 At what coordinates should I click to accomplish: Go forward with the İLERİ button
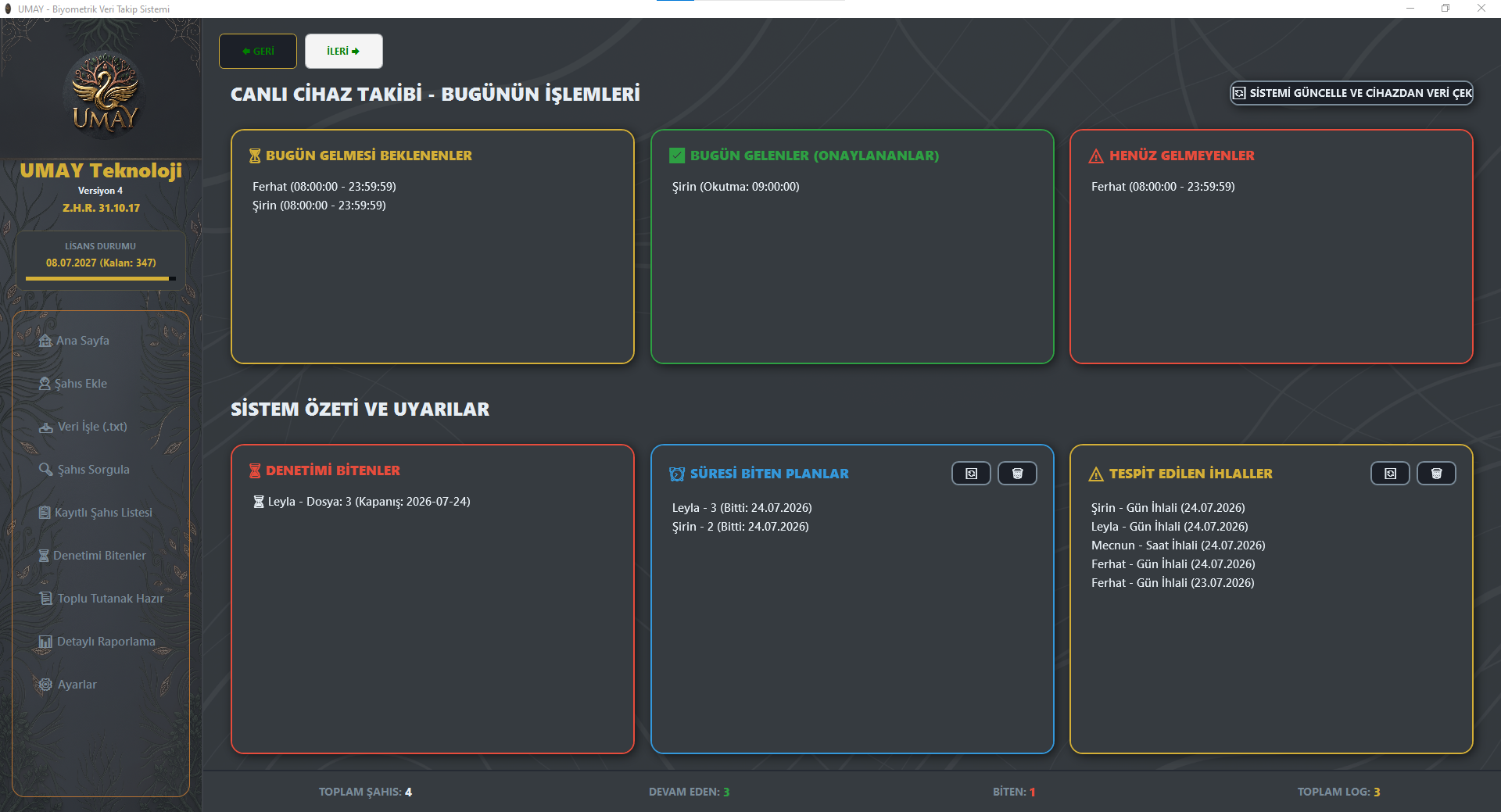(344, 52)
